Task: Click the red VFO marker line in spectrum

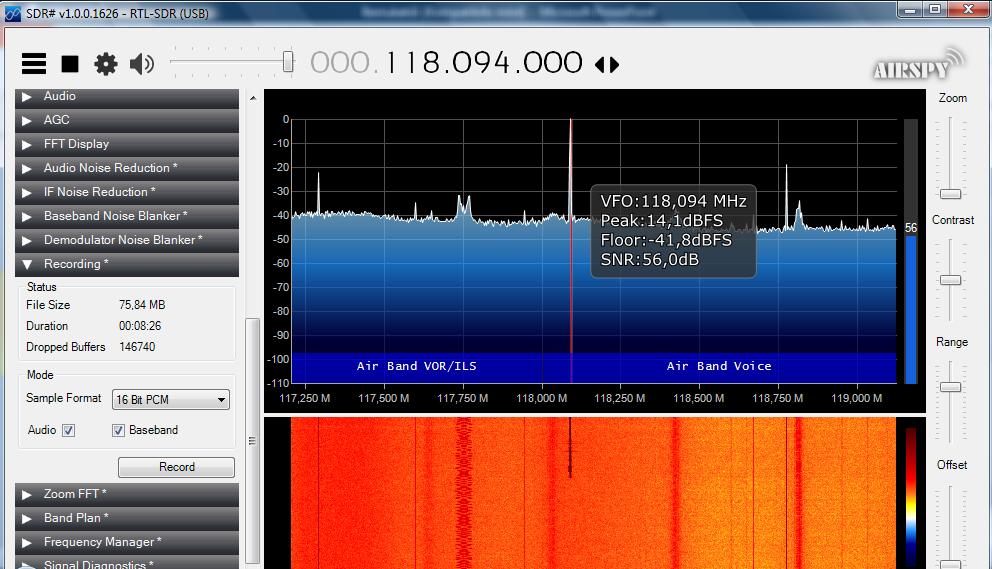Action: click(x=571, y=251)
